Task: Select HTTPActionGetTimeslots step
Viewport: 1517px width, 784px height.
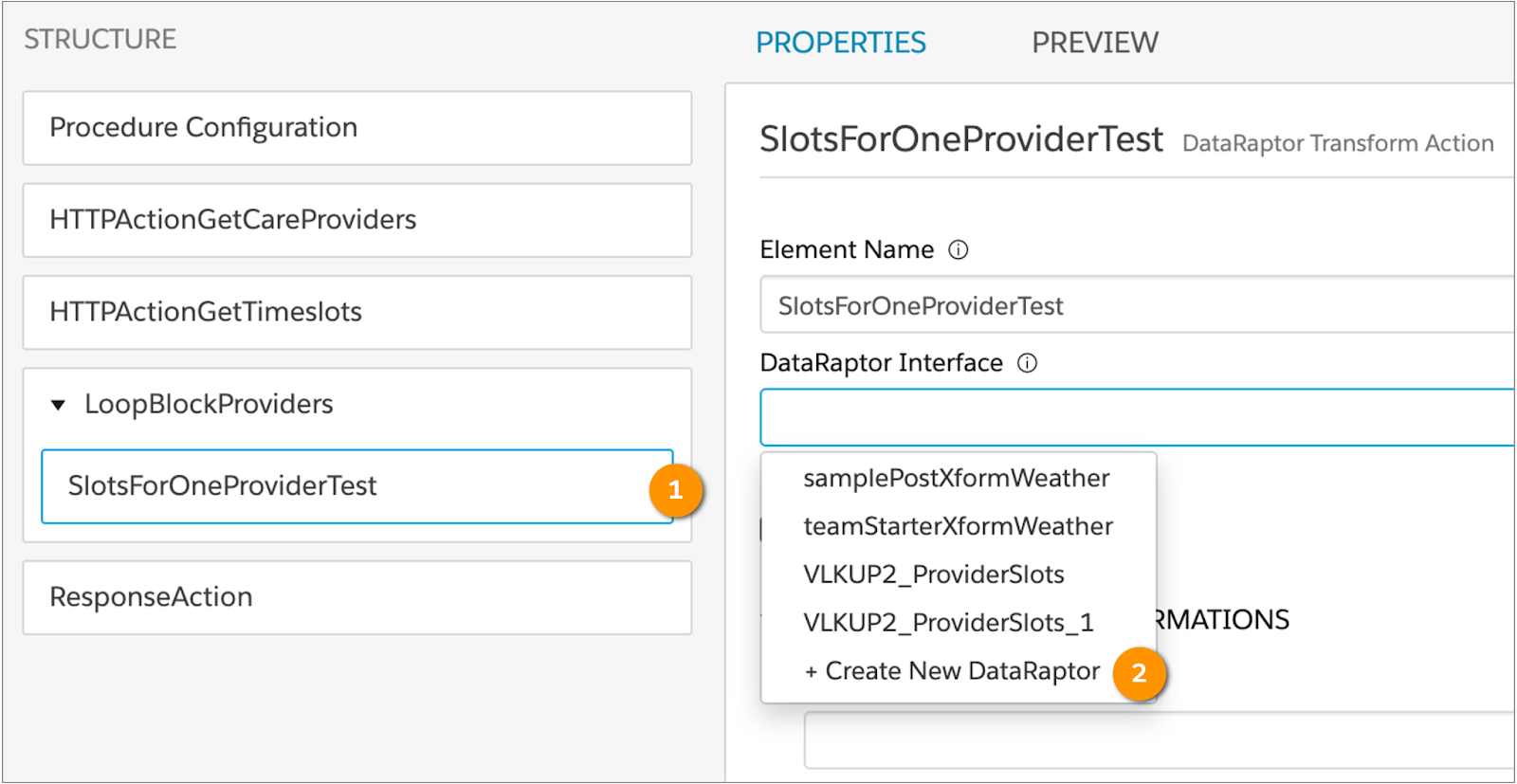Action: tap(357, 312)
